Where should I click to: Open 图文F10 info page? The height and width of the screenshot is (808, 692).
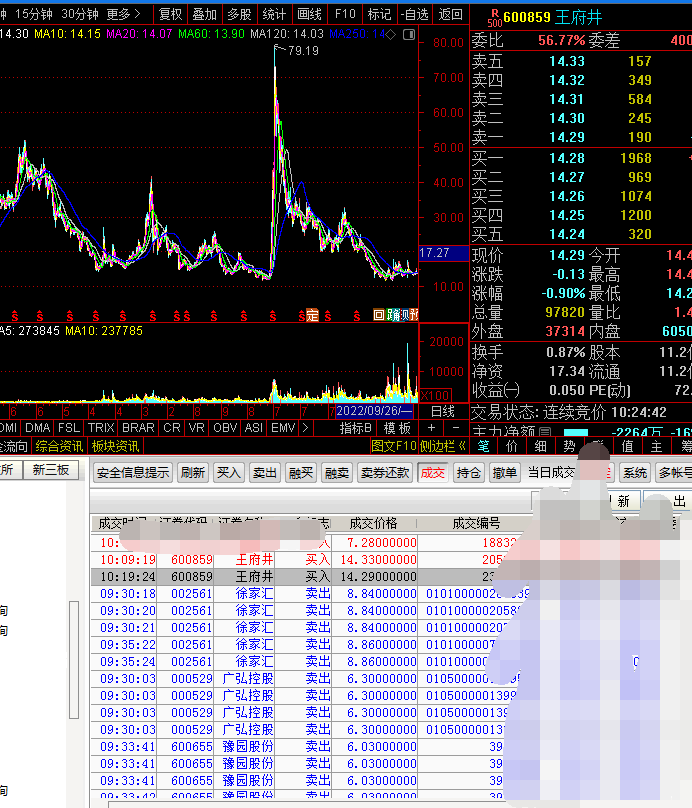[394, 446]
